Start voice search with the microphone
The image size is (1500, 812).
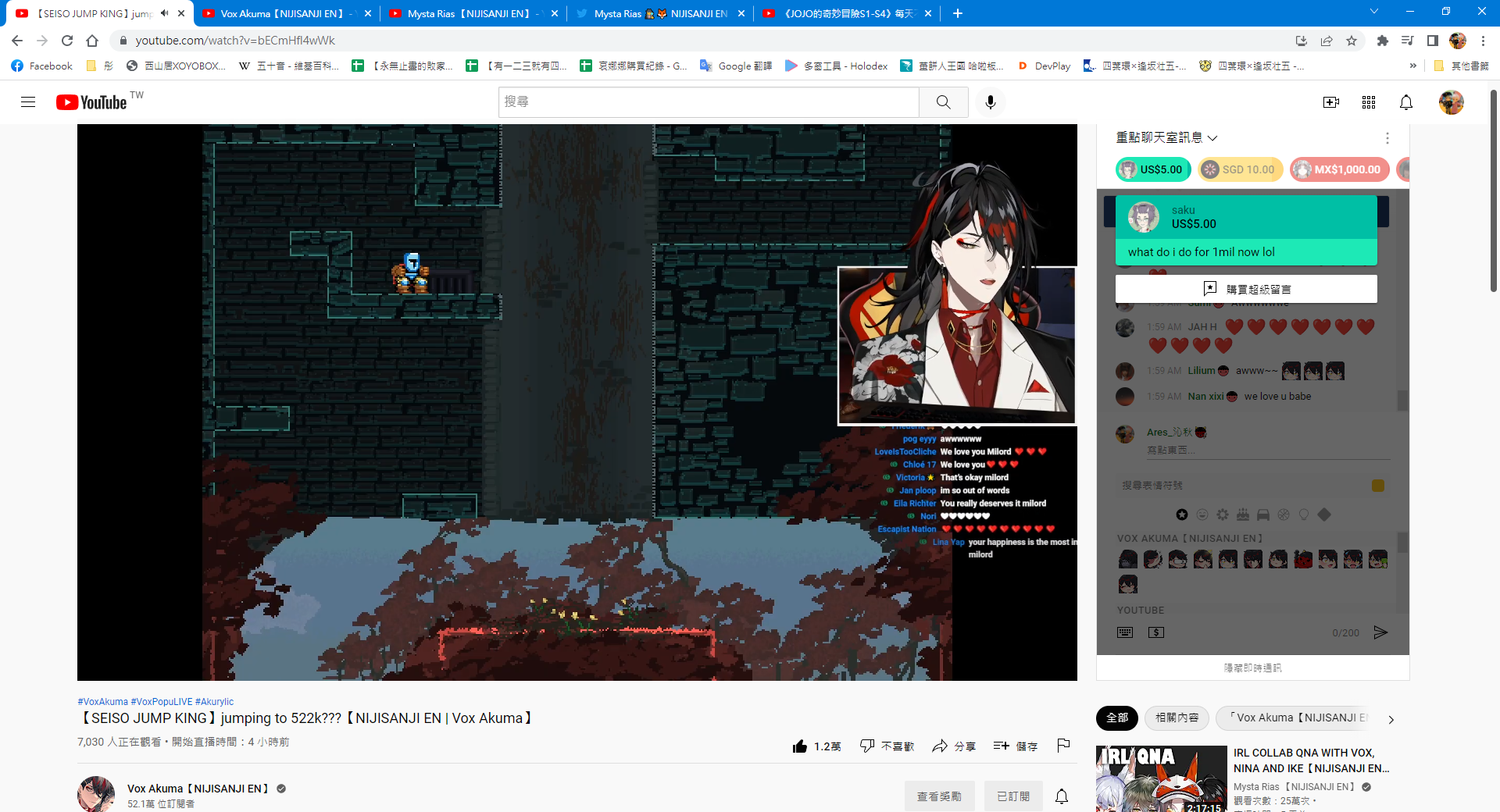(991, 102)
